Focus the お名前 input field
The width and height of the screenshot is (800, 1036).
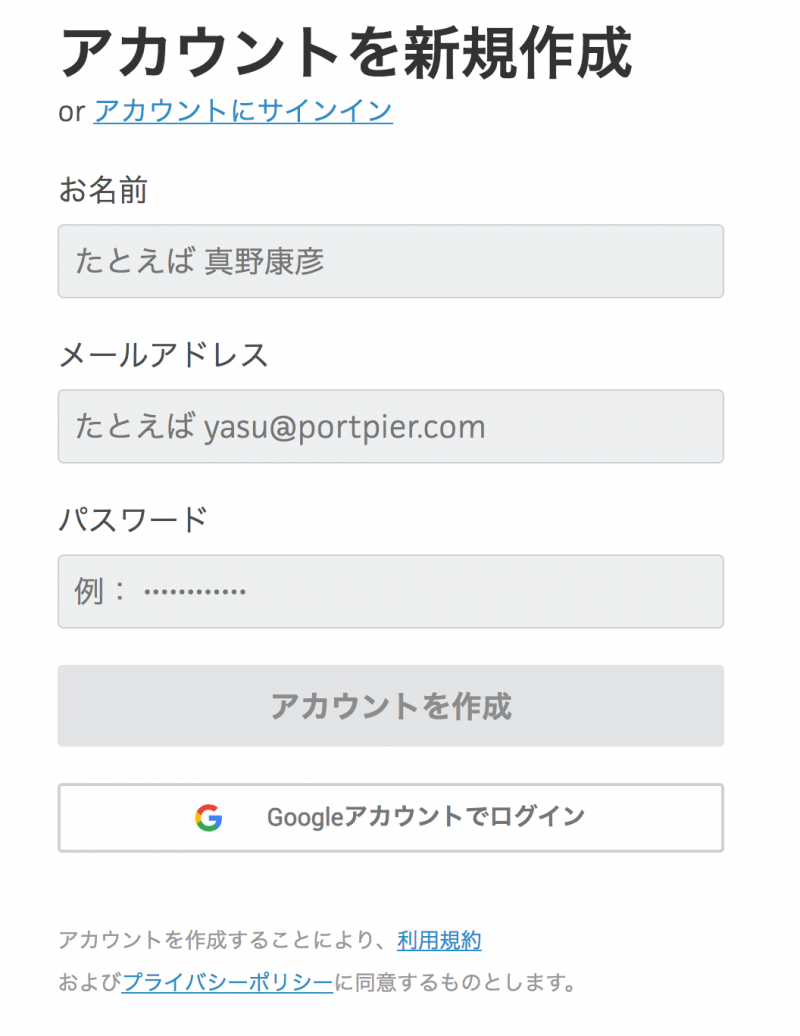[x=390, y=261]
